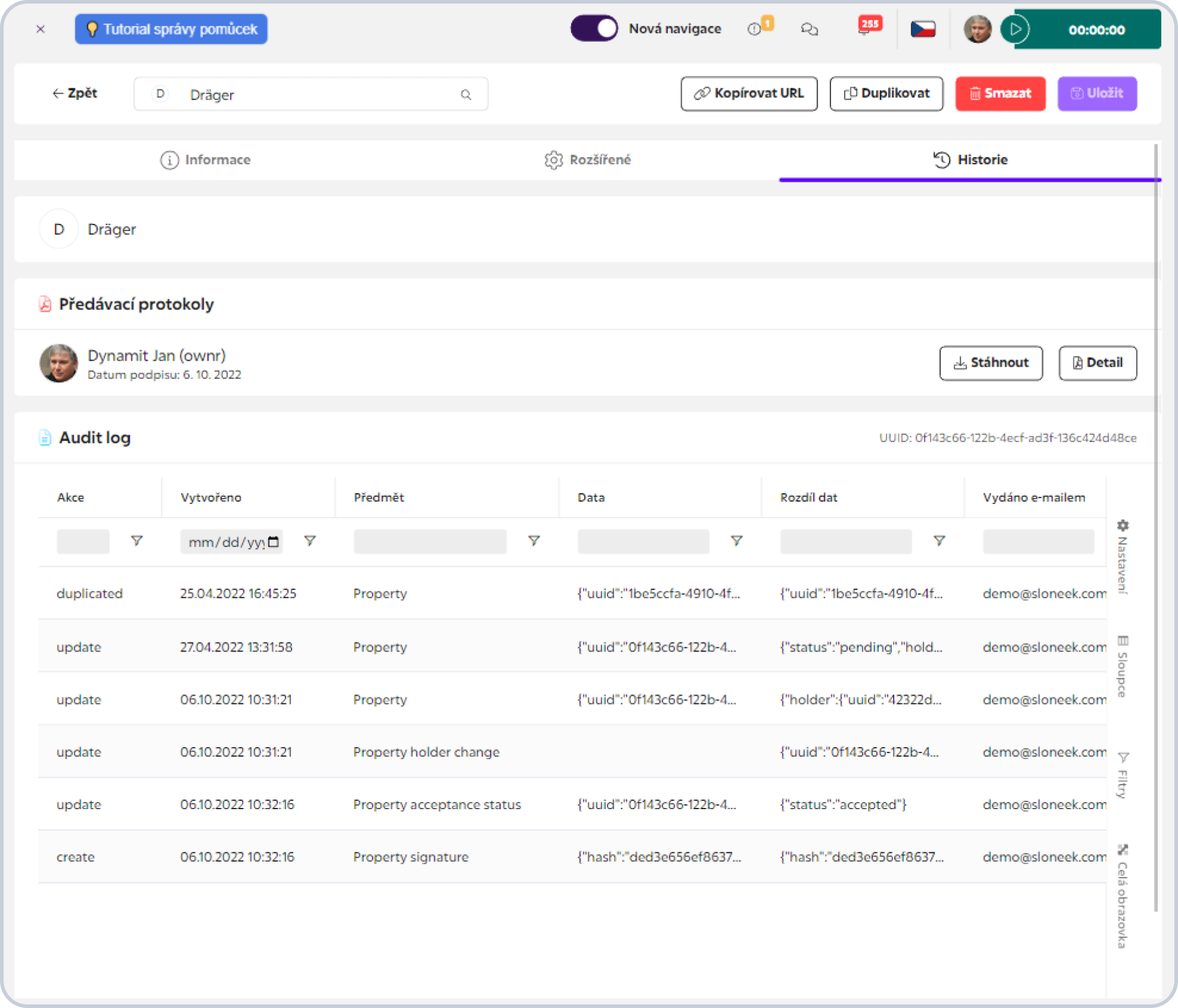Open filter menu for Akce column
Screen dimensions: 1178x1008
tap(137, 541)
